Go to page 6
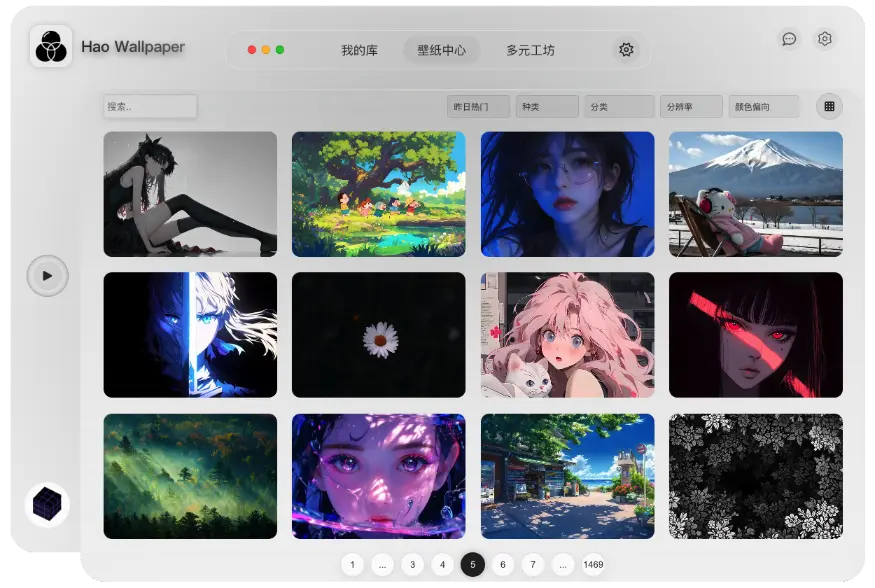 (x=503, y=565)
